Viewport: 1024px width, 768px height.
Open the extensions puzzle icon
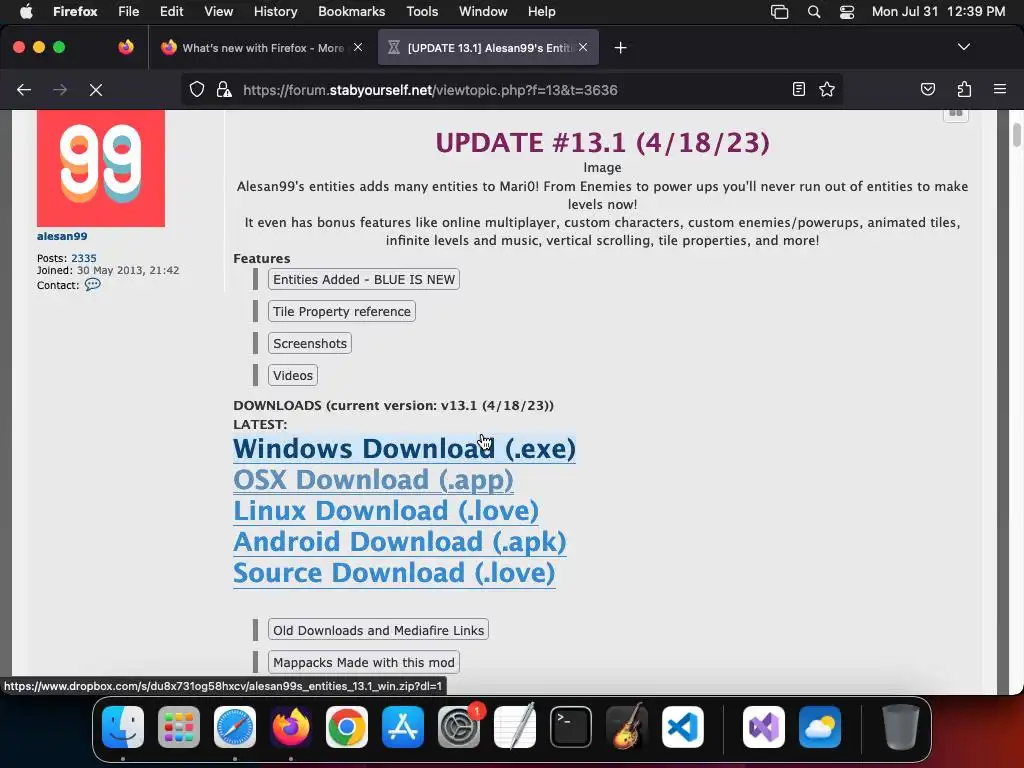pos(964,89)
